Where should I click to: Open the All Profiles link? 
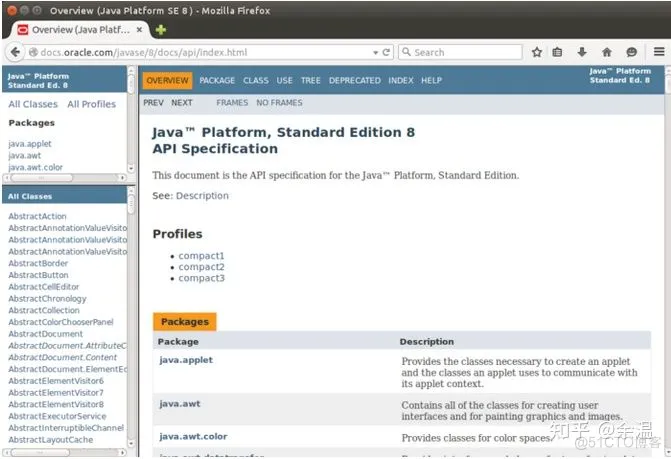tap(91, 104)
